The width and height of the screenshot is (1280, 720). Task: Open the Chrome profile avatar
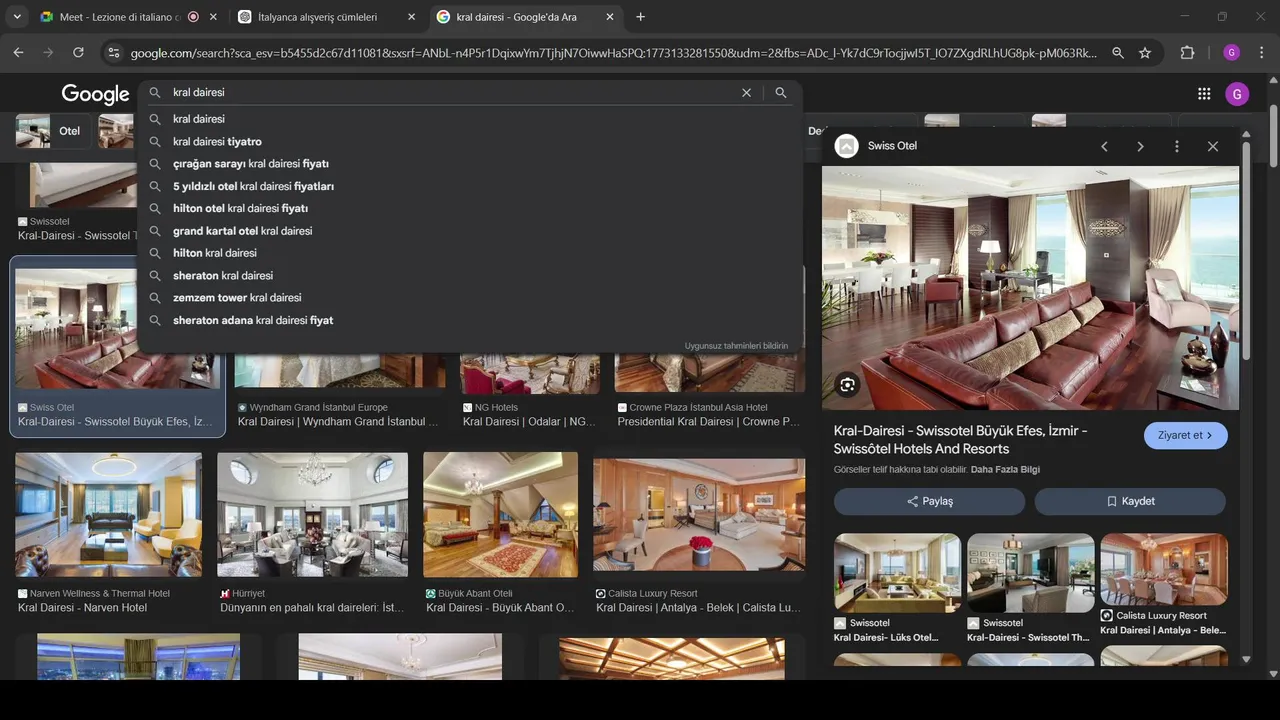click(1231, 53)
